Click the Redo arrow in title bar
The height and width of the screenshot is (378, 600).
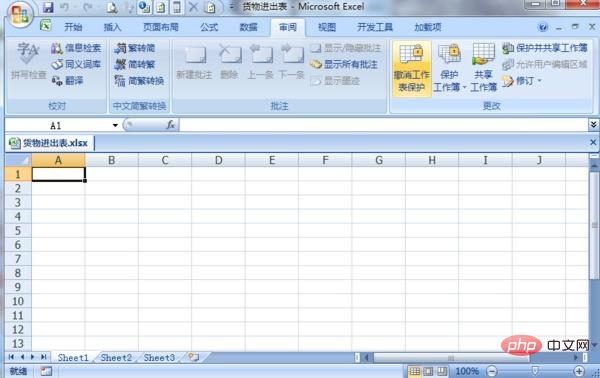click(88, 7)
